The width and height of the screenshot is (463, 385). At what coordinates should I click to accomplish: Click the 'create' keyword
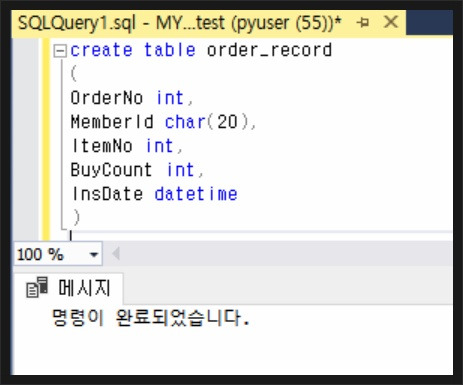101,50
